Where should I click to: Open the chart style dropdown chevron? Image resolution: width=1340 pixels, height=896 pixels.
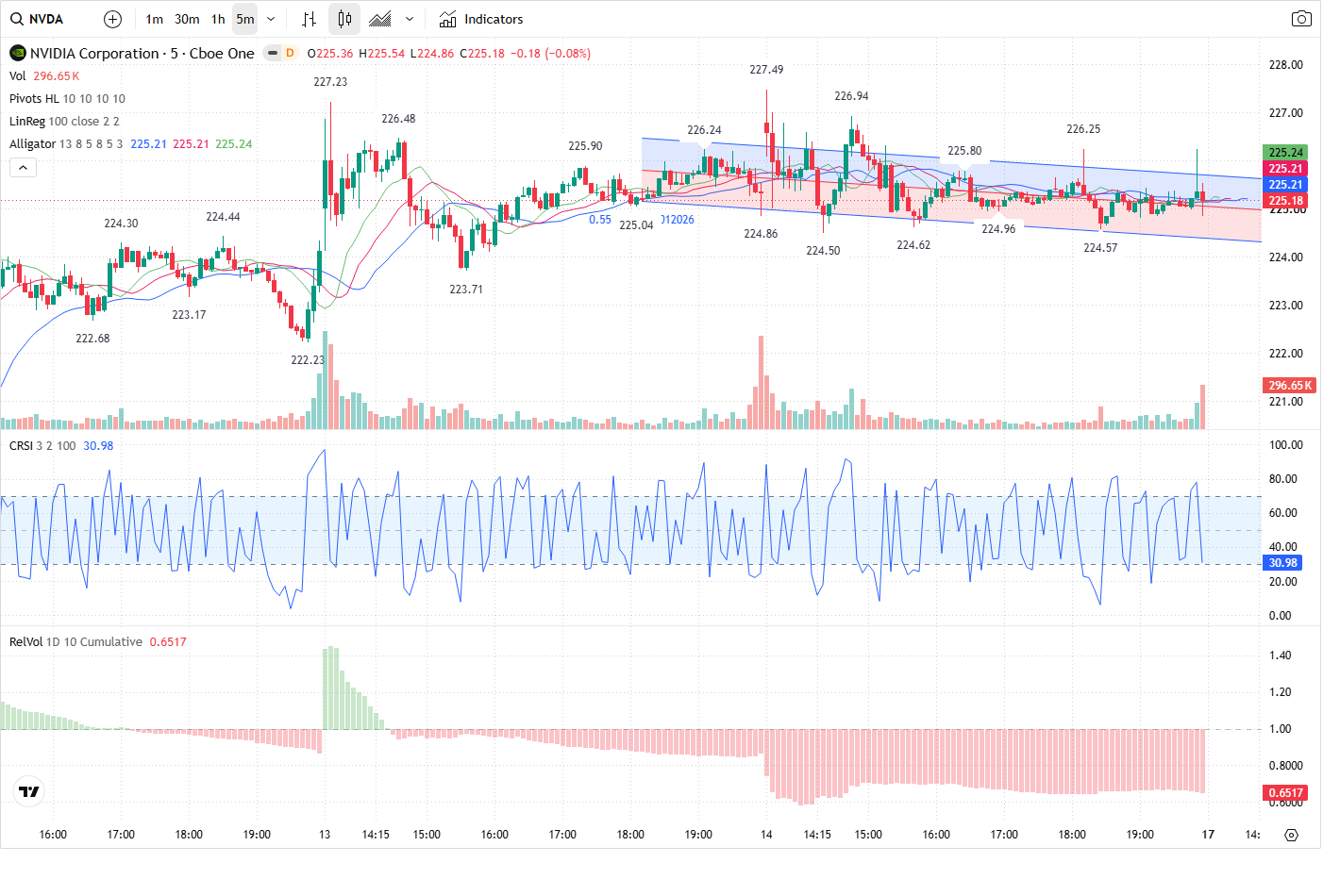click(x=409, y=19)
